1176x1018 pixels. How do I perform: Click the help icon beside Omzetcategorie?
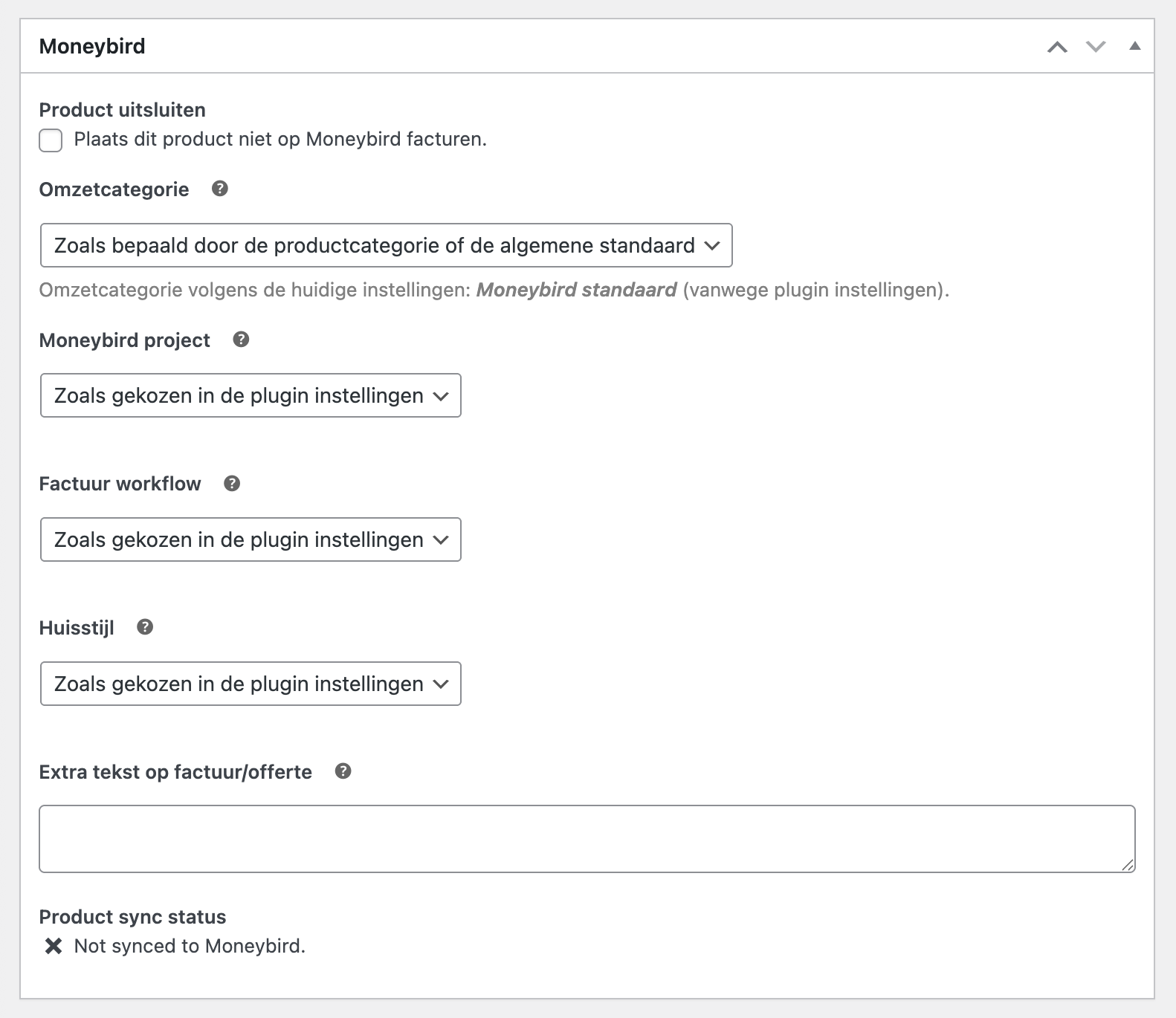tap(219, 189)
